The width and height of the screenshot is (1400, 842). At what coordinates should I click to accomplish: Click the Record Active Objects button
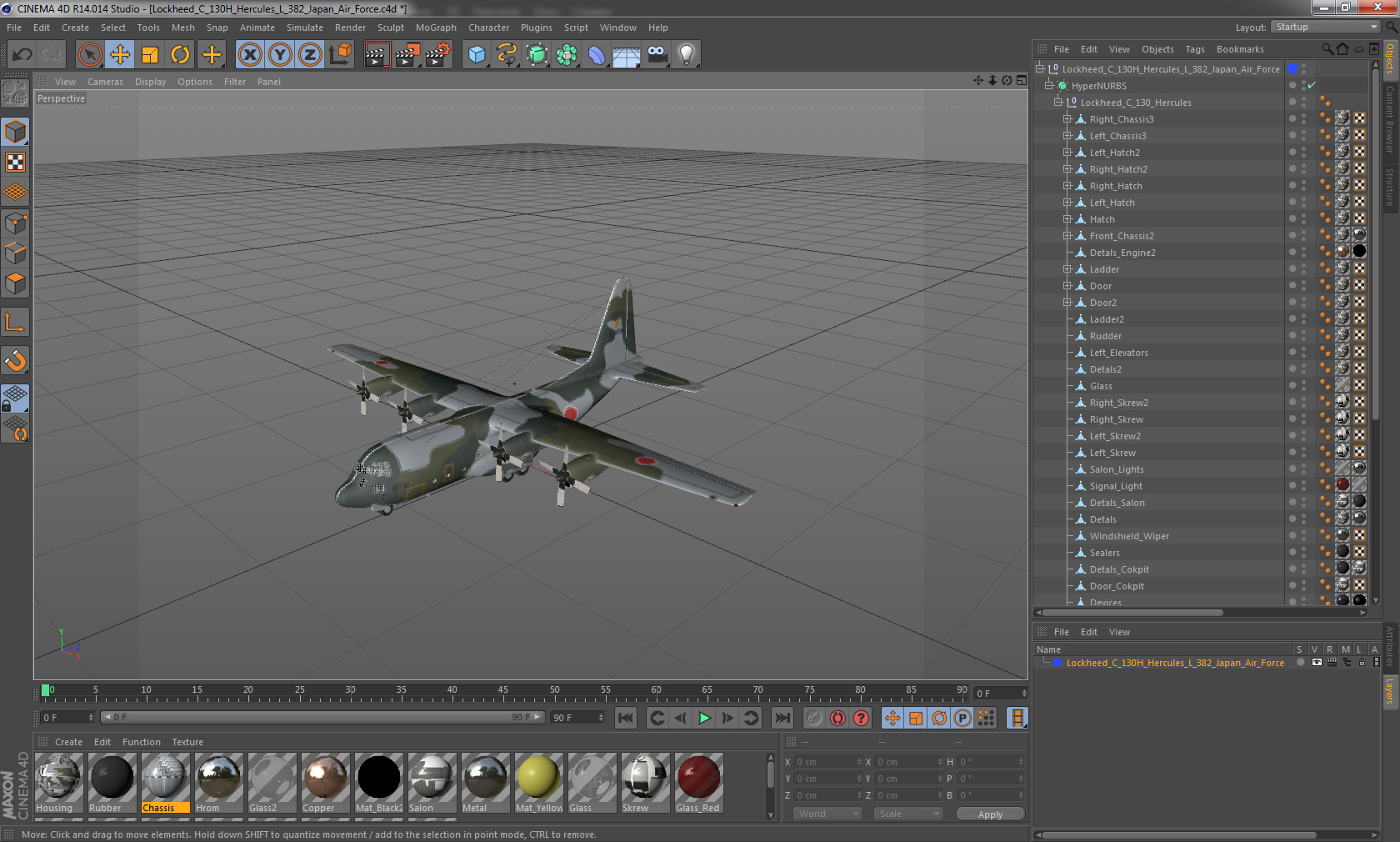pos(814,718)
